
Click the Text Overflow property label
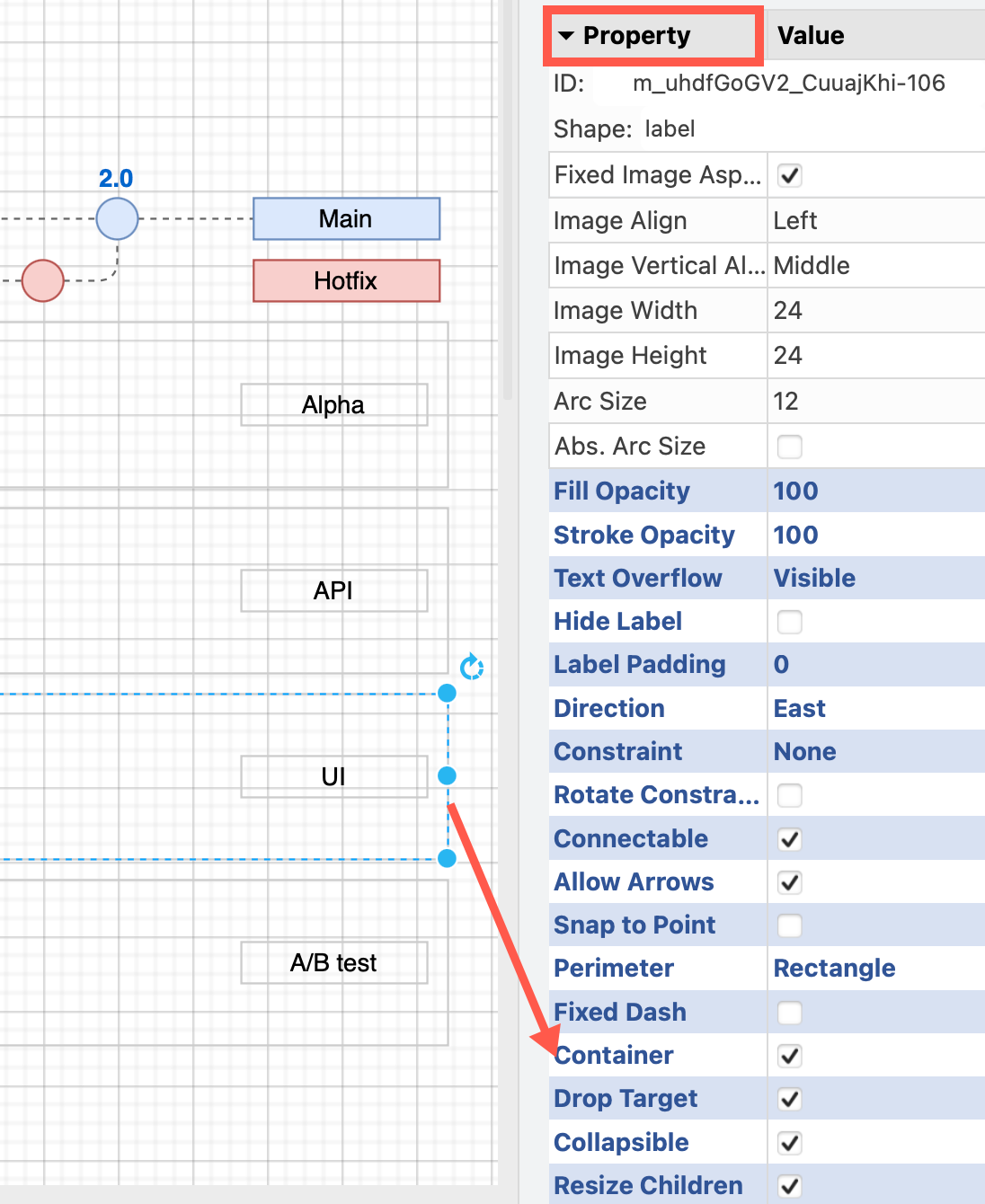[x=637, y=578]
